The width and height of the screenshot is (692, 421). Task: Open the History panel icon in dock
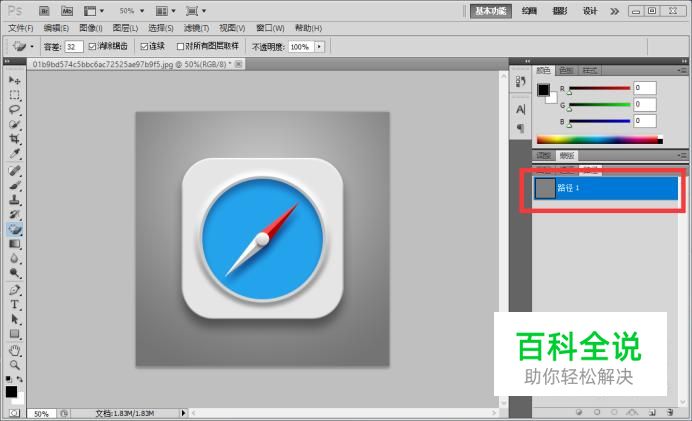coord(520,82)
